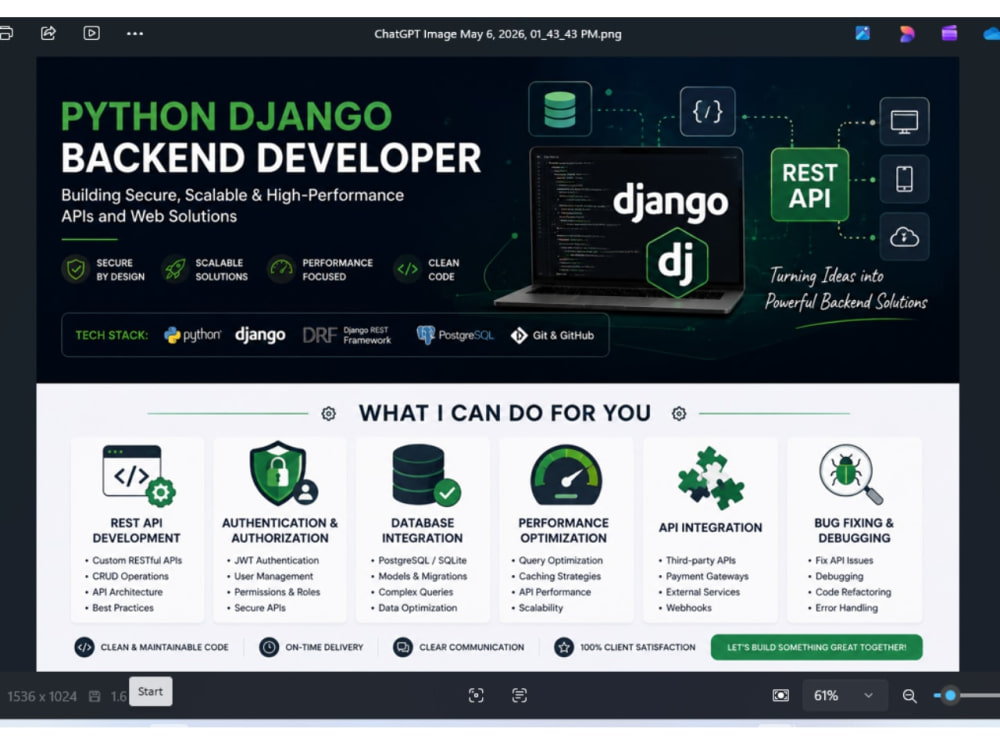Click the database stack with checkmark illustration
This screenshot has height=750, width=1000.
click(426, 475)
